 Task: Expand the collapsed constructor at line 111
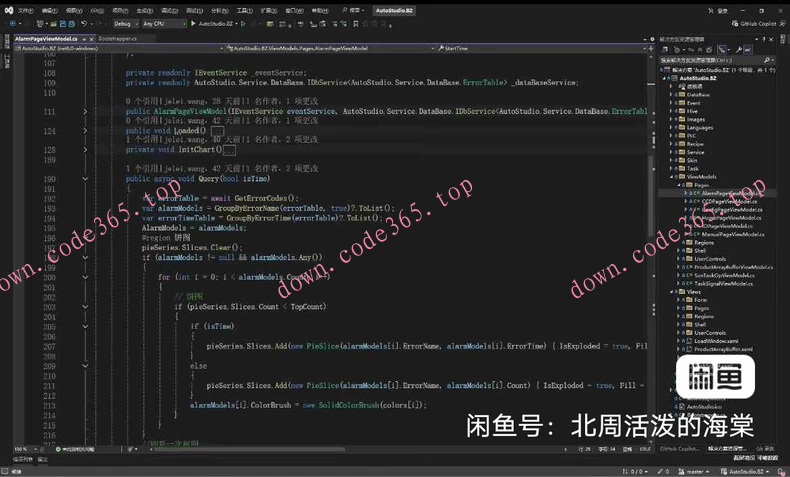point(85,111)
